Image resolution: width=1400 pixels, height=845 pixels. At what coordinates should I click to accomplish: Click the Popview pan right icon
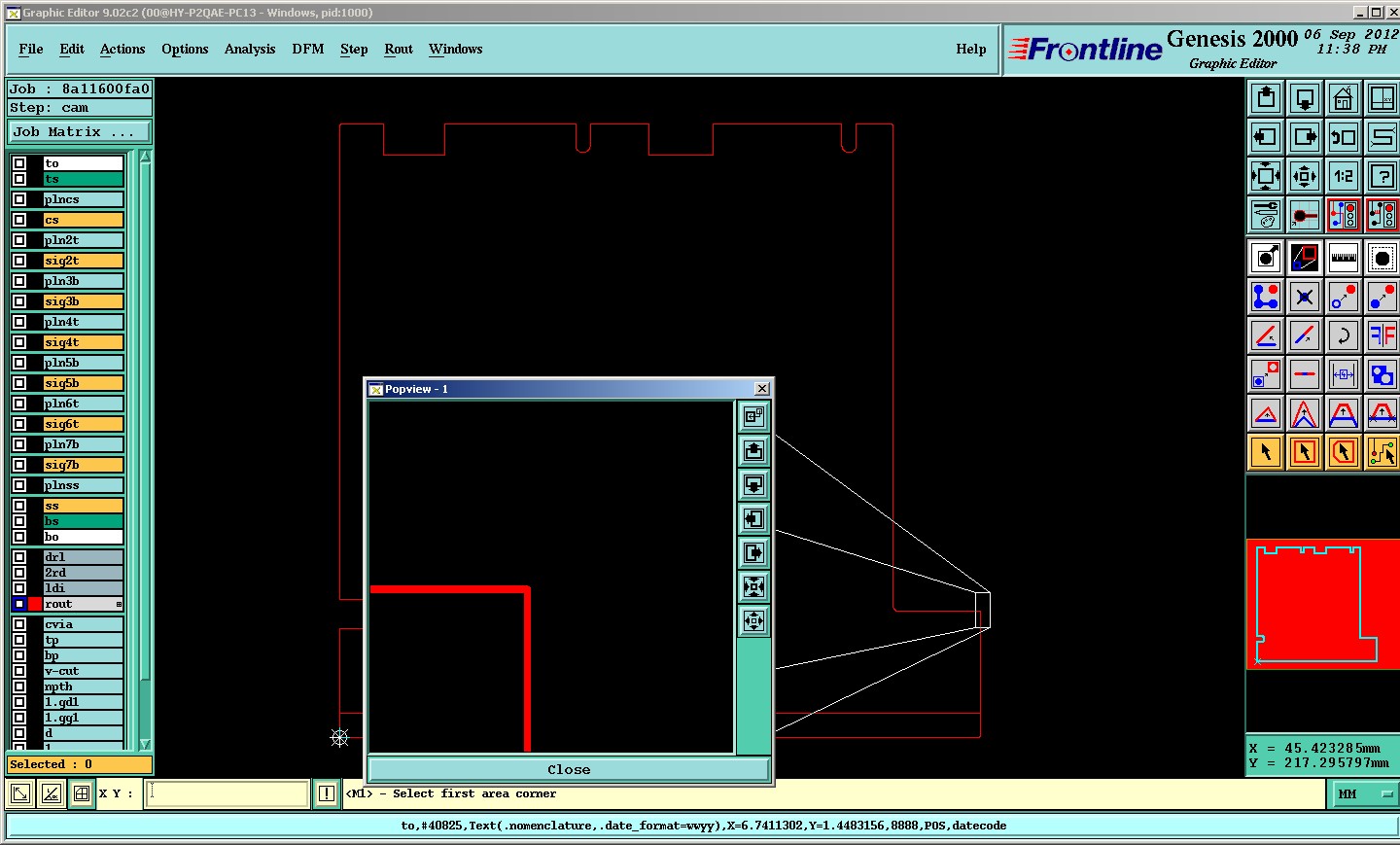click(753, 553)
